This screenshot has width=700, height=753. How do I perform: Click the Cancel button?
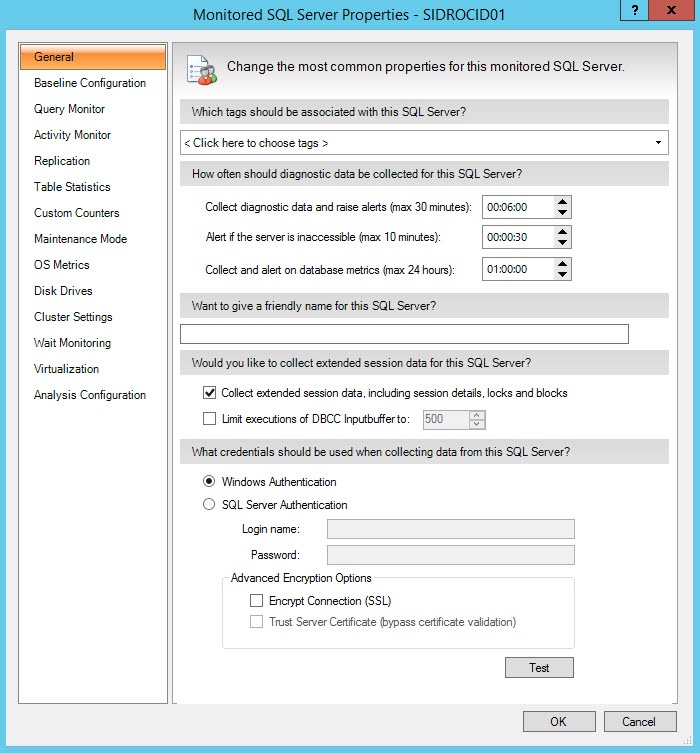(640, 721)
